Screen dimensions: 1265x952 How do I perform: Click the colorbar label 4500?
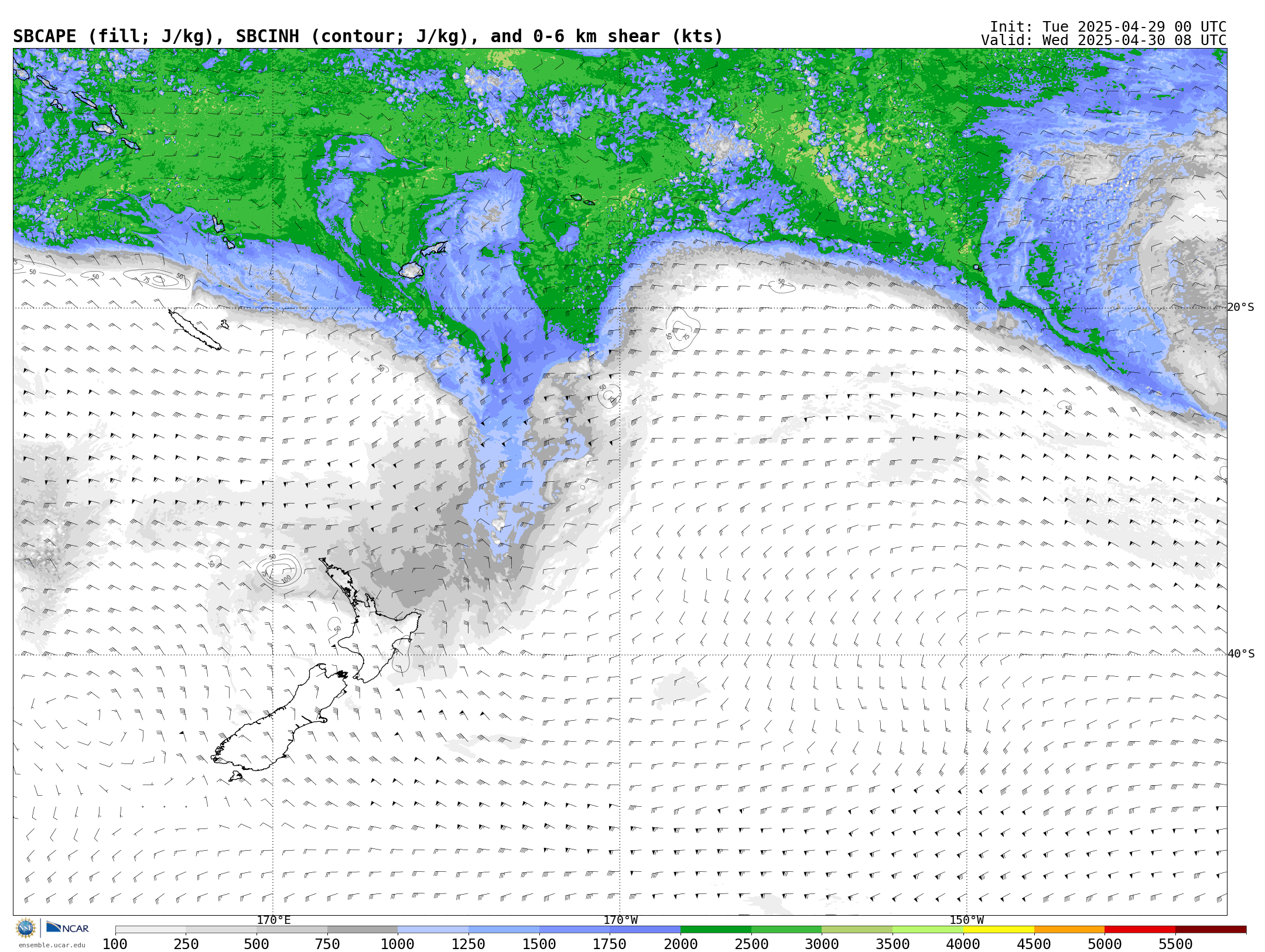coord(1034,944)
